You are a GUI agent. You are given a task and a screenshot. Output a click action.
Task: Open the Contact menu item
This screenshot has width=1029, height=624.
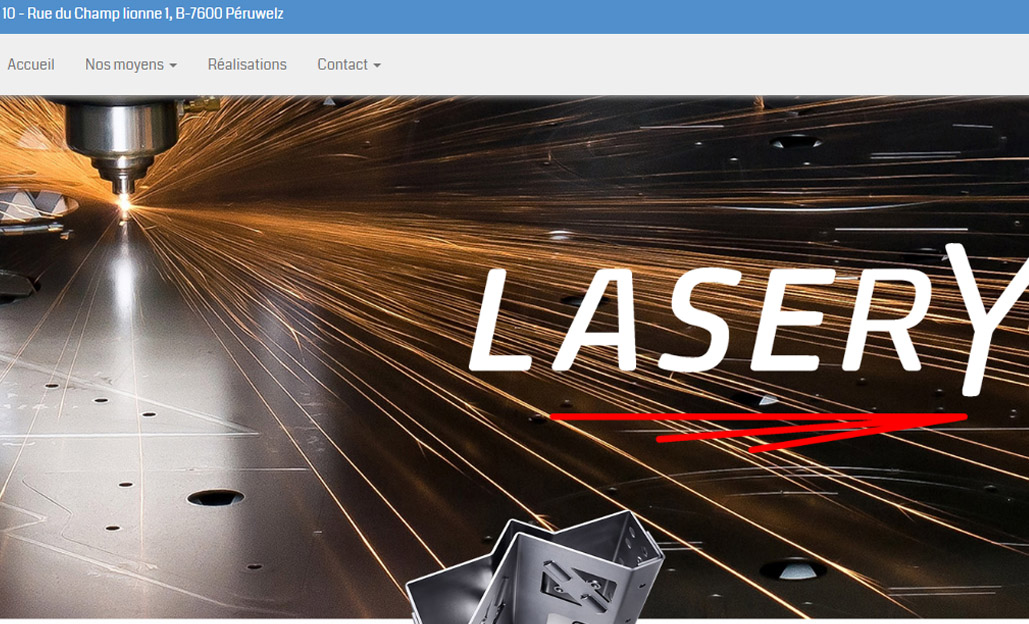342,65
